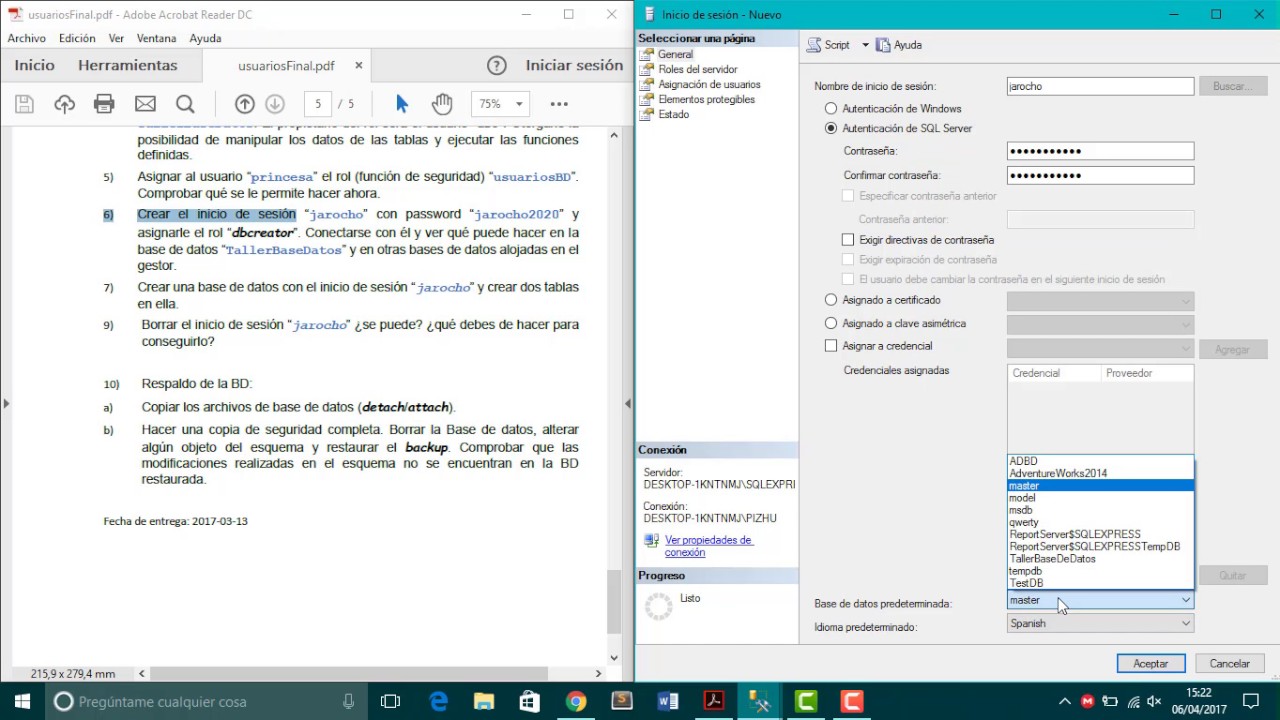Activate the hand pan tool in Acrobat

tap(442, 104)
